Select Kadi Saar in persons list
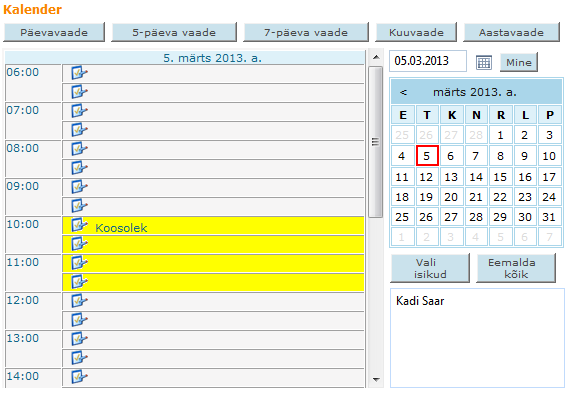The width and height of the screenshot is (570, 394). pos(420,301)
